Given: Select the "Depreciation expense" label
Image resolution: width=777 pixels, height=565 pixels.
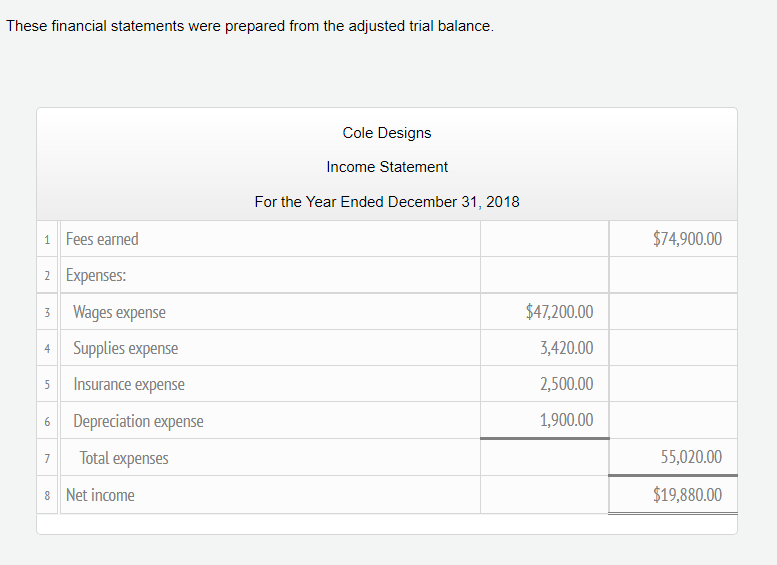Looking at the screenshot, I should click(x=138, y=421).
